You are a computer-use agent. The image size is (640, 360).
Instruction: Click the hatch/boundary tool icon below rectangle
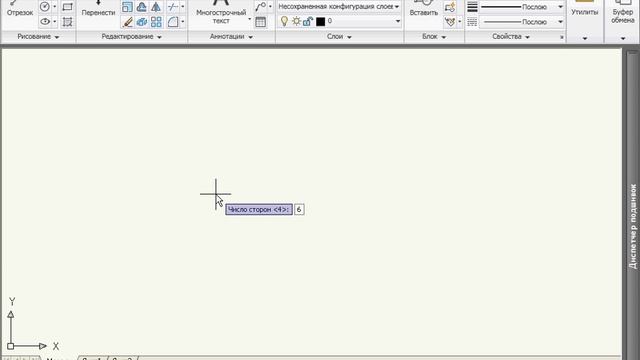click(x=67, y=22)
